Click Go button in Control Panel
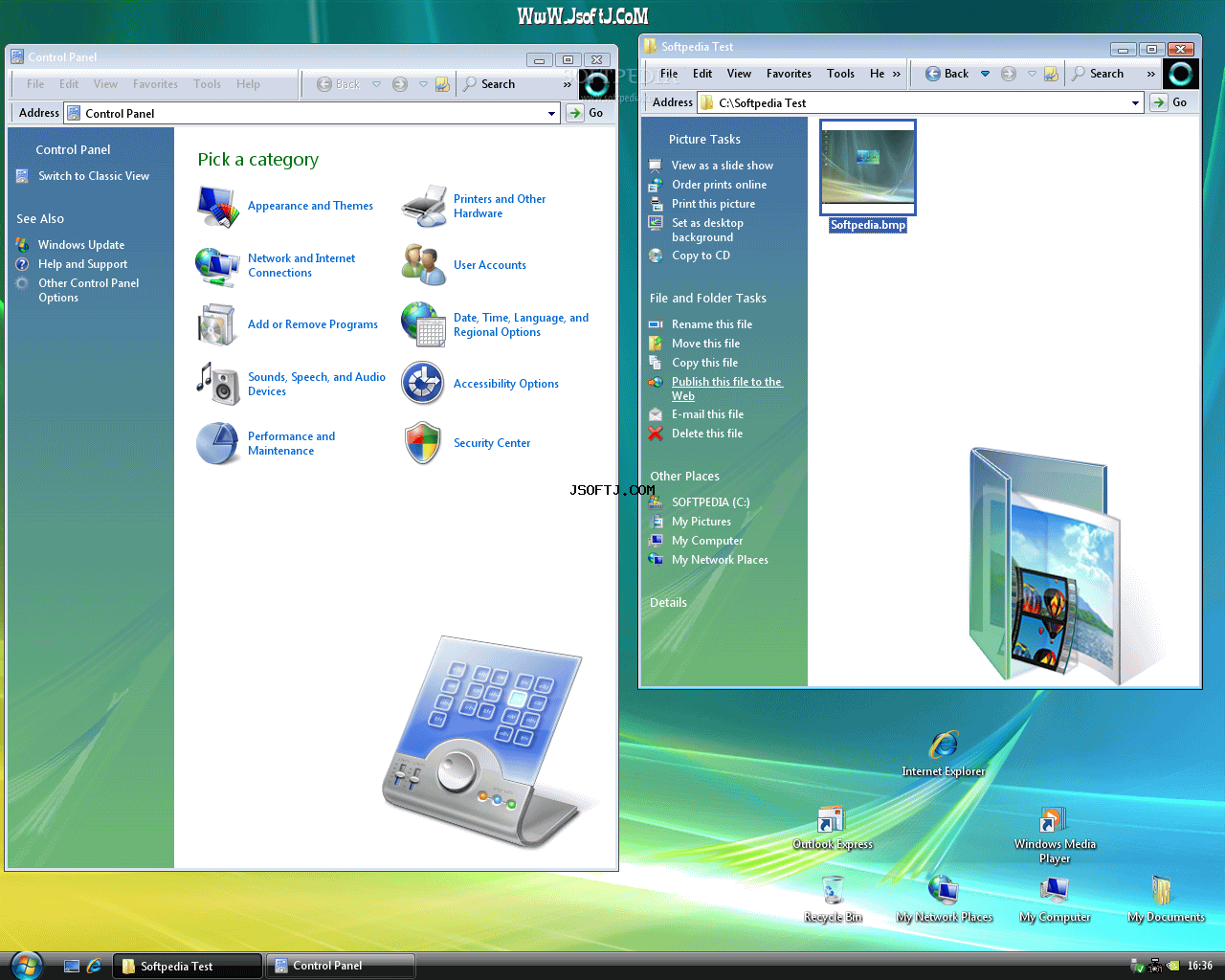Viewport: 1225px width, 980px height. [x=587, y=113]
